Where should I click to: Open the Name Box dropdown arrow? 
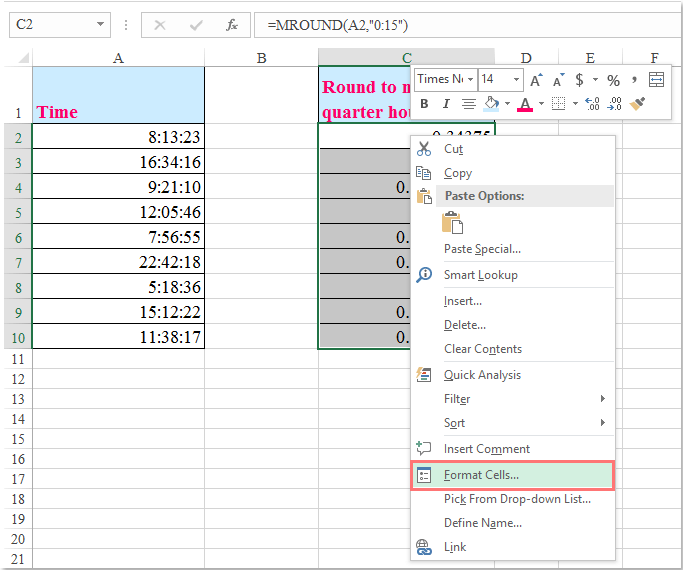pyautogui.click(x=101, y=24)
